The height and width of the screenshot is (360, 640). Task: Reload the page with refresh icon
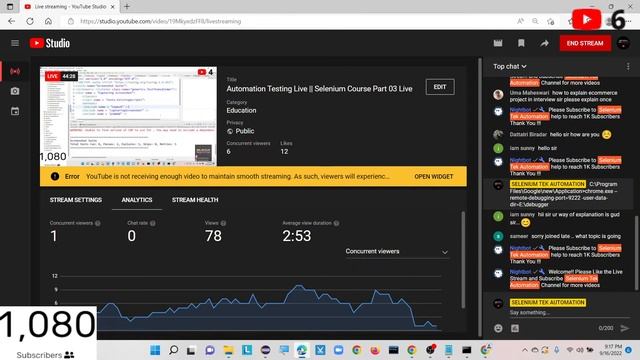point(30,21)
